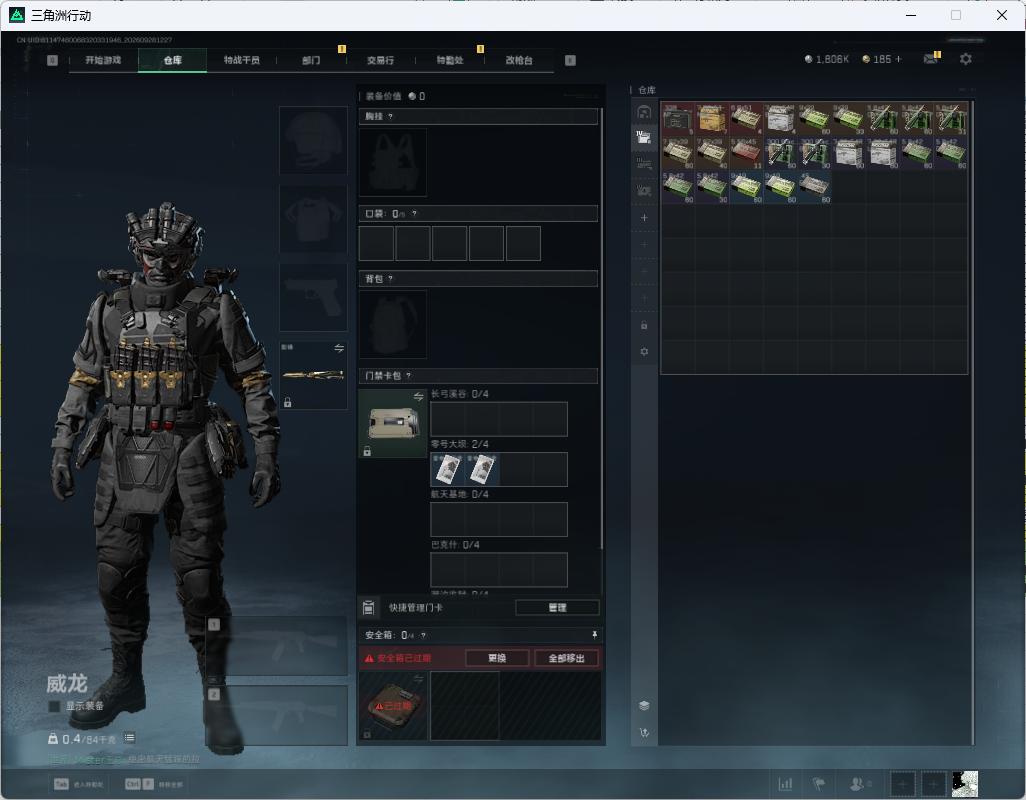Toggle the 显示装备 checkbox

click(x=54, y=706)
